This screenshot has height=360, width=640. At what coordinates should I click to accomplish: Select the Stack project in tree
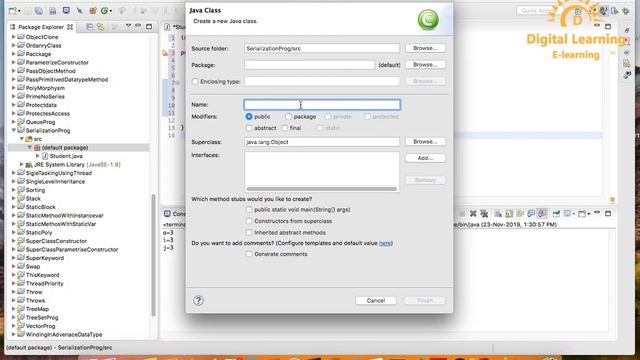(x=33, y=198)
